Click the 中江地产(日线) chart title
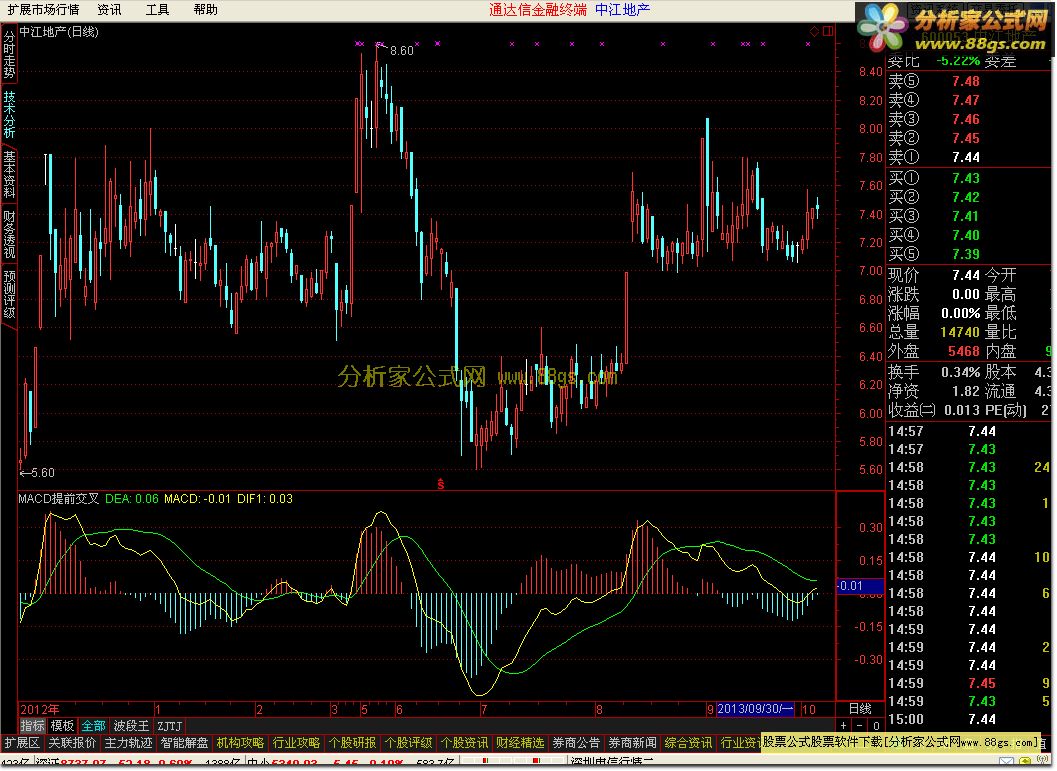The width and height of the screenshot is (1057, 771). pyautogui.click(x=59, y=32)
